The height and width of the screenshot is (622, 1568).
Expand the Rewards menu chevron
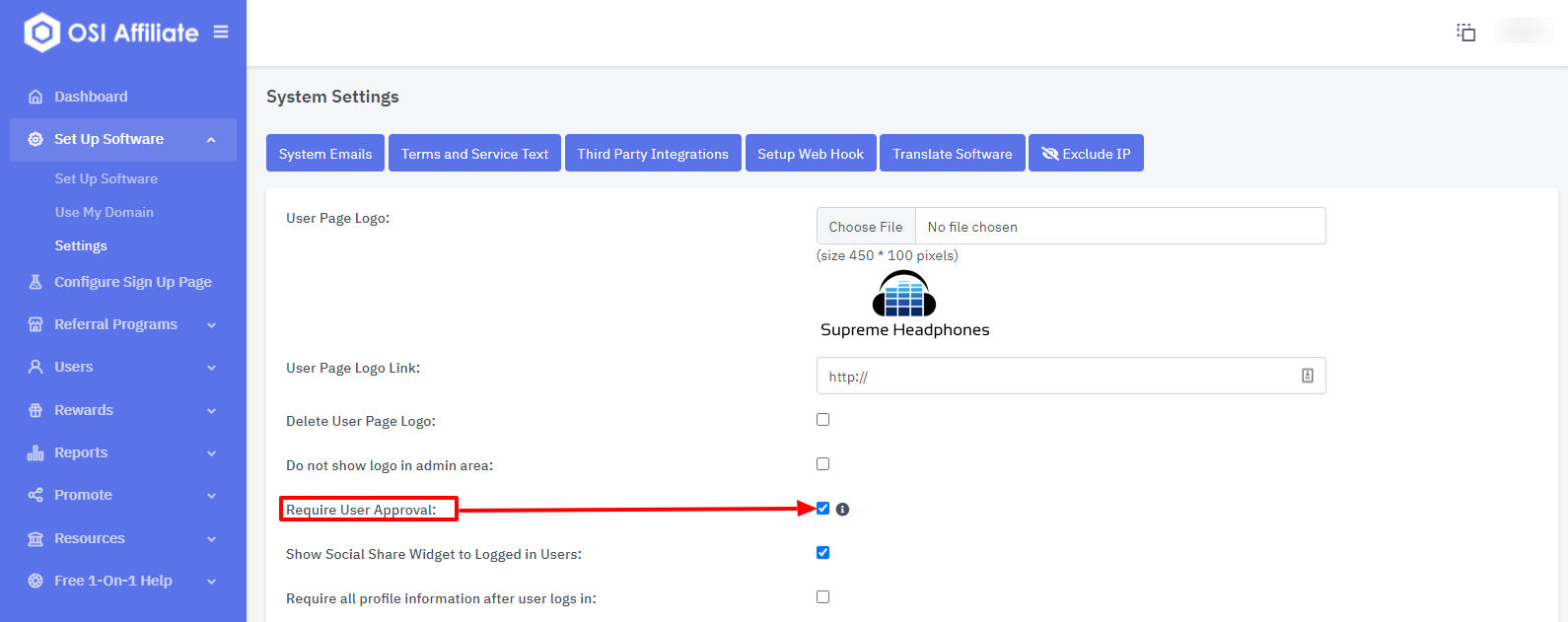click(211, 411)
